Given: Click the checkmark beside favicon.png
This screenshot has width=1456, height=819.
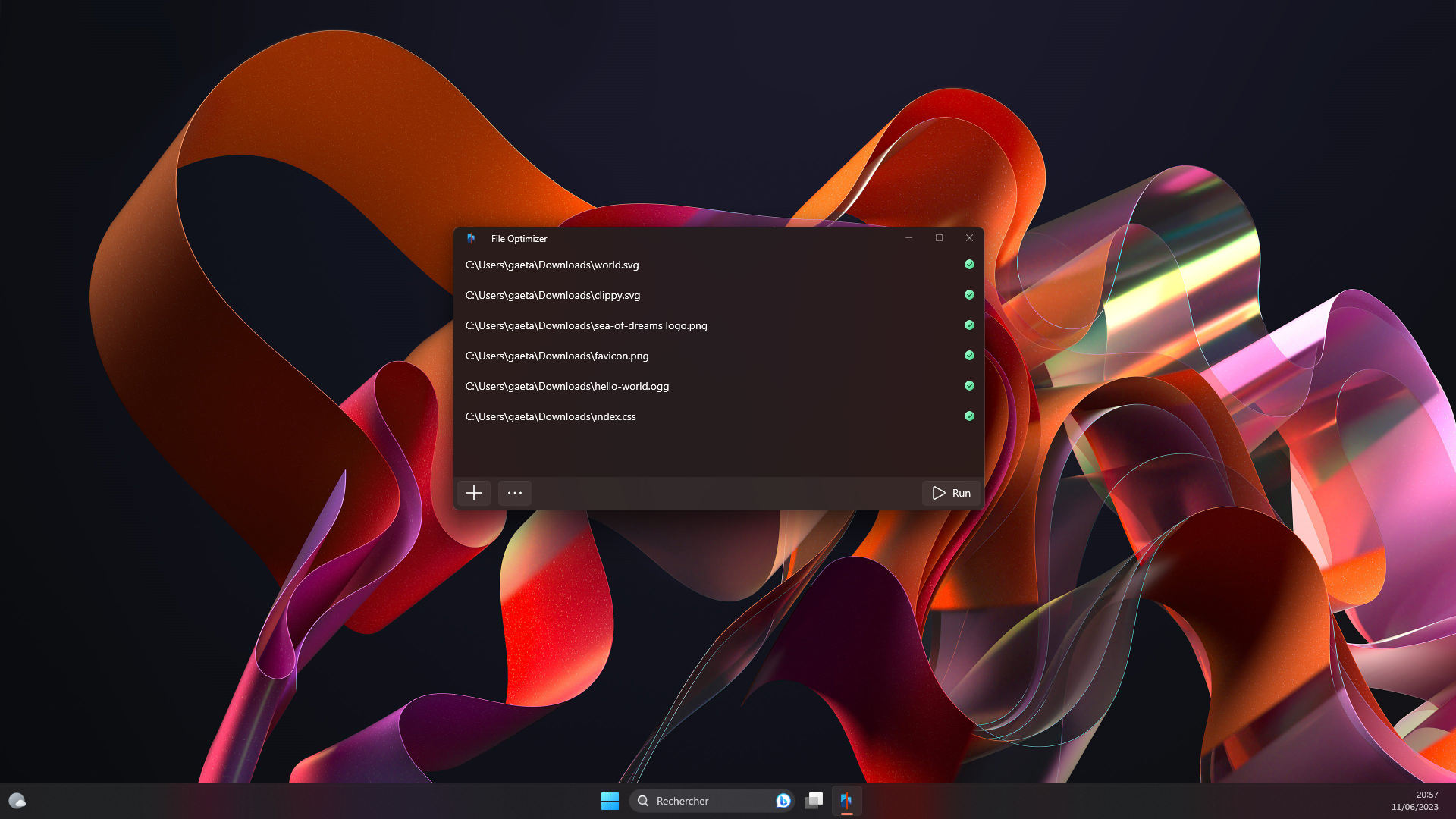Looking at the screenshot, I should pos(968,355).
